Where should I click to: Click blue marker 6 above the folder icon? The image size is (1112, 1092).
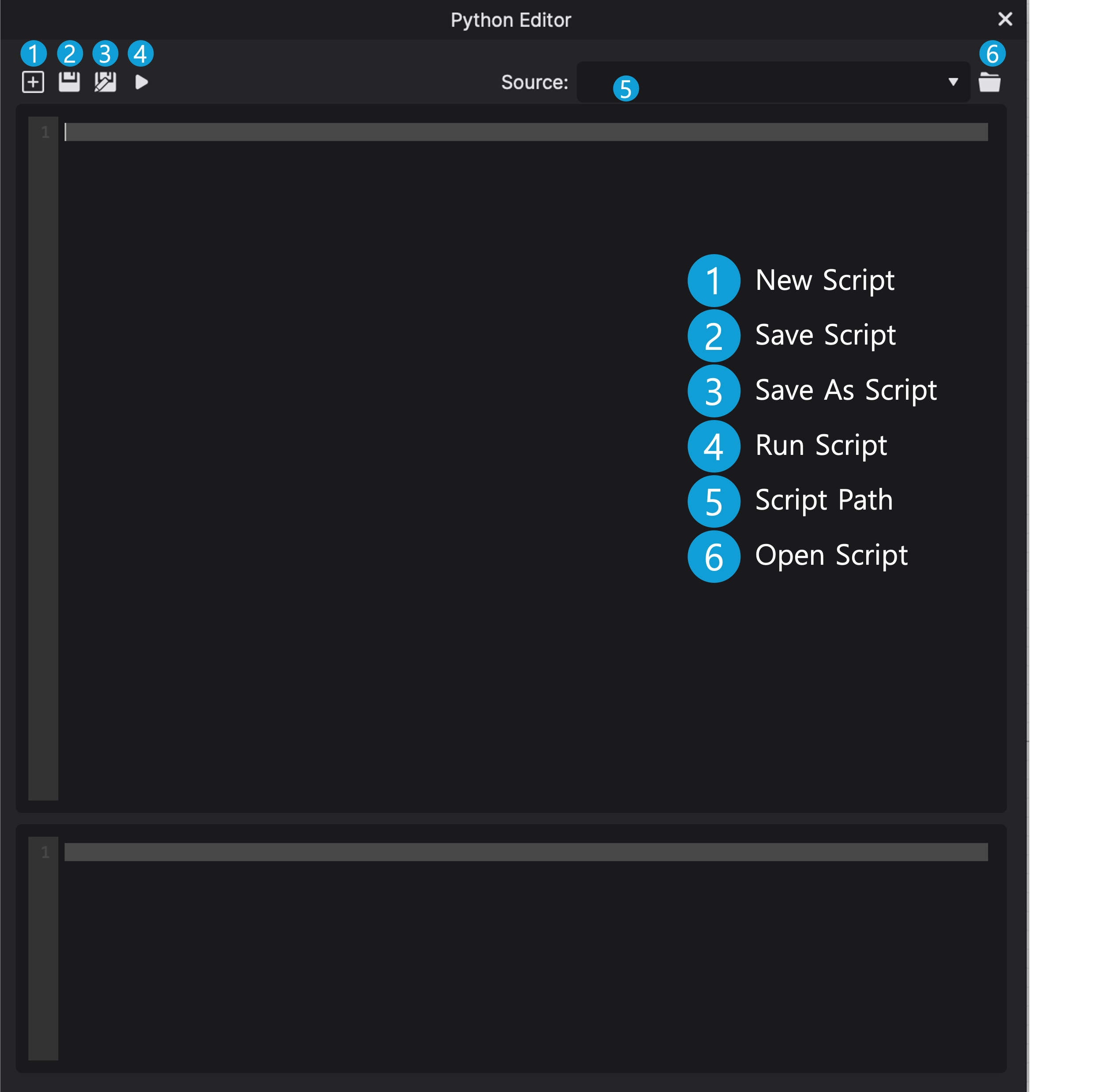pyautogui.click(x=992, y=54)
